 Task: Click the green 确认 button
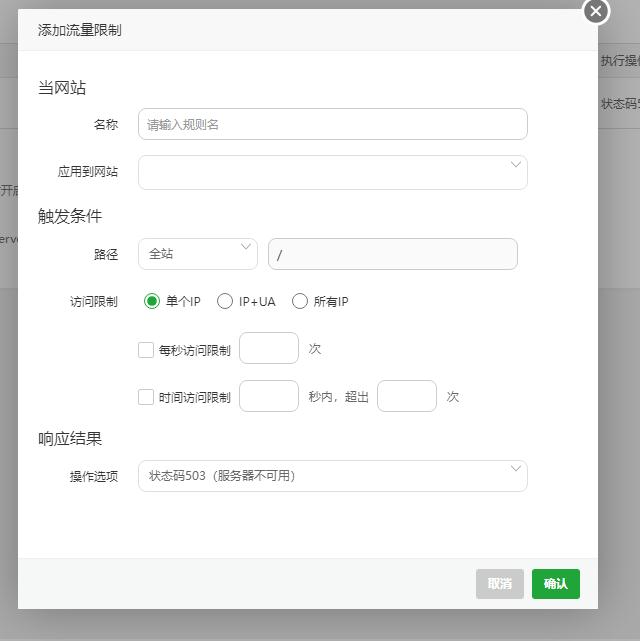pyautogui.click(x=556, y=584)
